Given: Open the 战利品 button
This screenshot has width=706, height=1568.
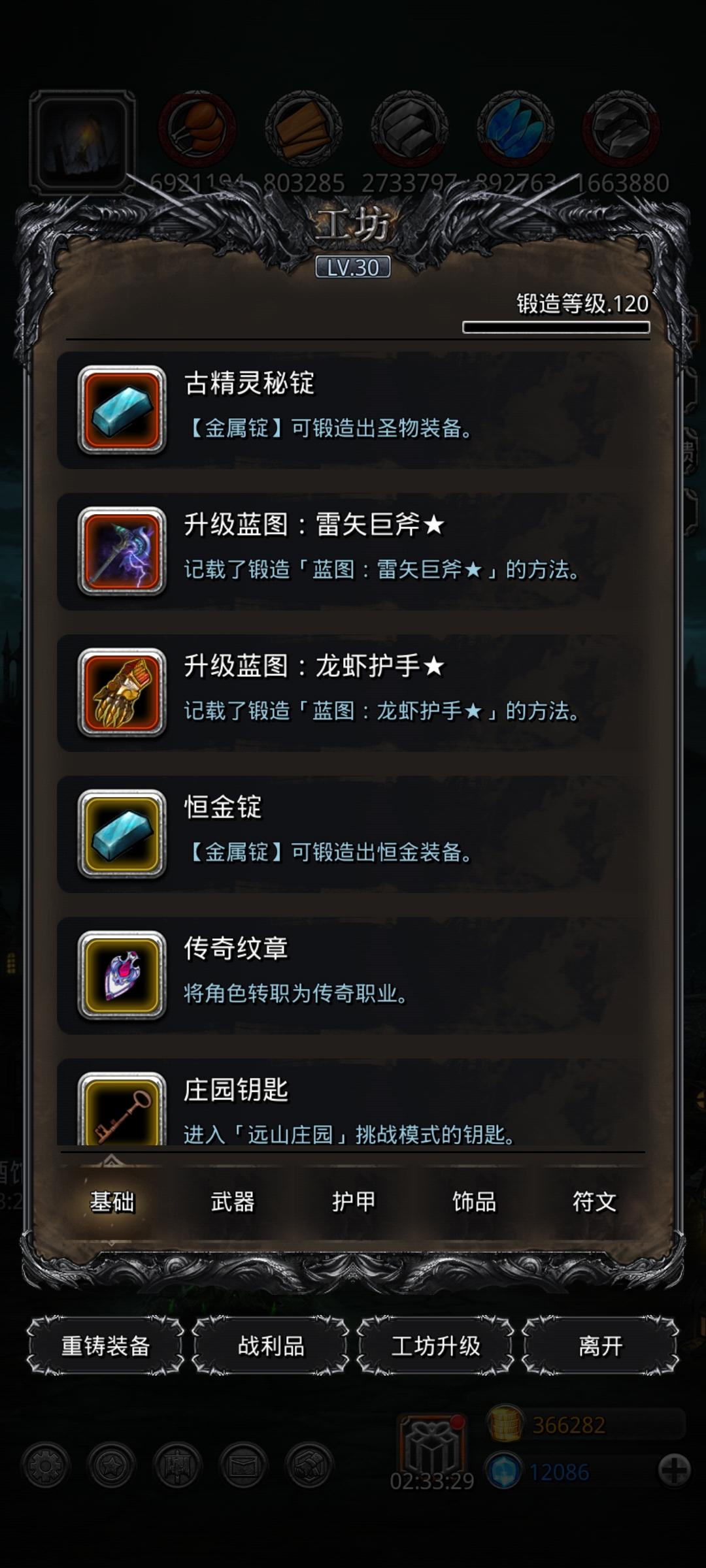Looking at the screenshot, I should [271, 1346].
